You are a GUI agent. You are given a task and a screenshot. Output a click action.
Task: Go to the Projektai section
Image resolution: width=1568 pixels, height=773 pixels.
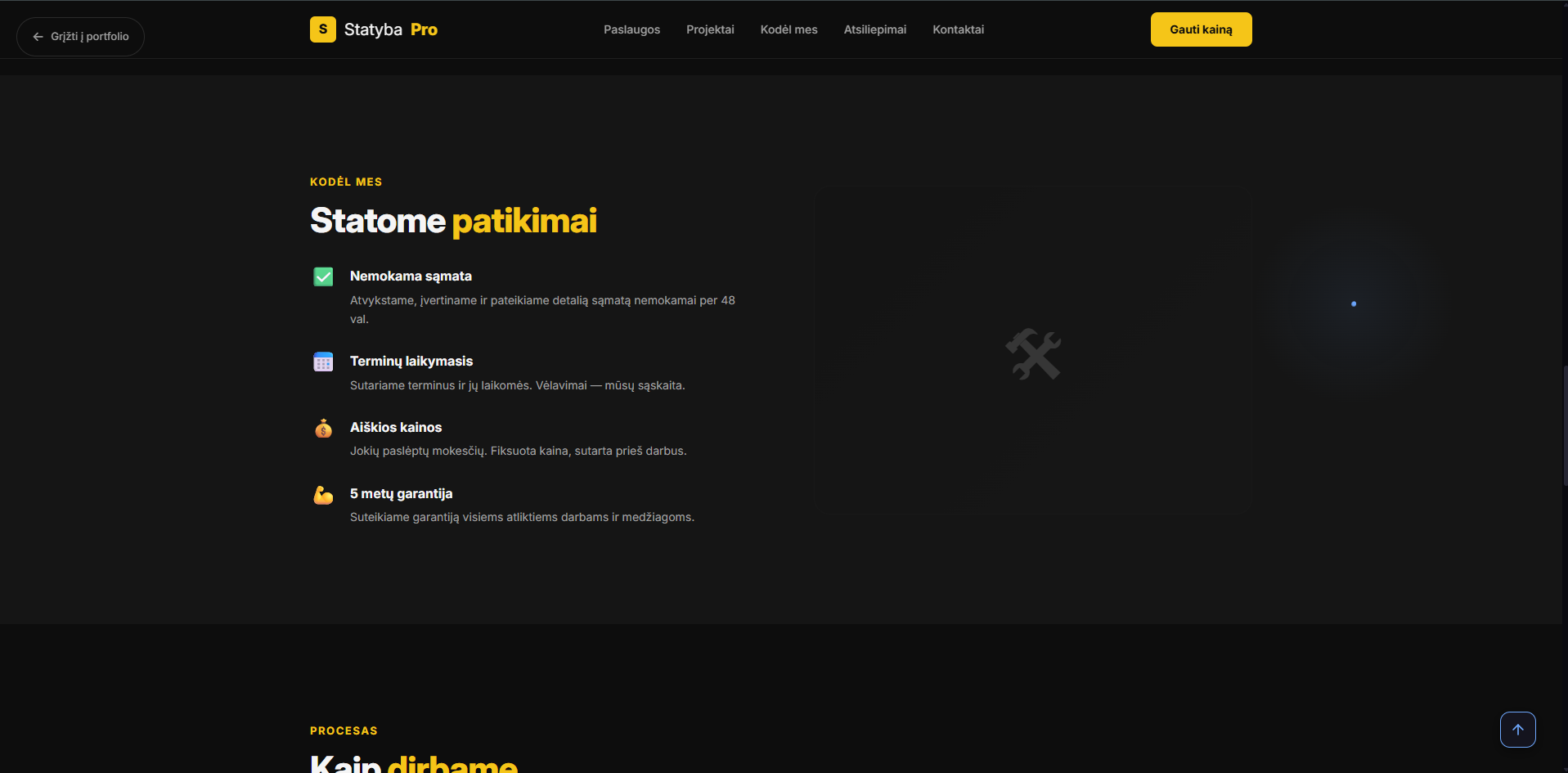710,29
